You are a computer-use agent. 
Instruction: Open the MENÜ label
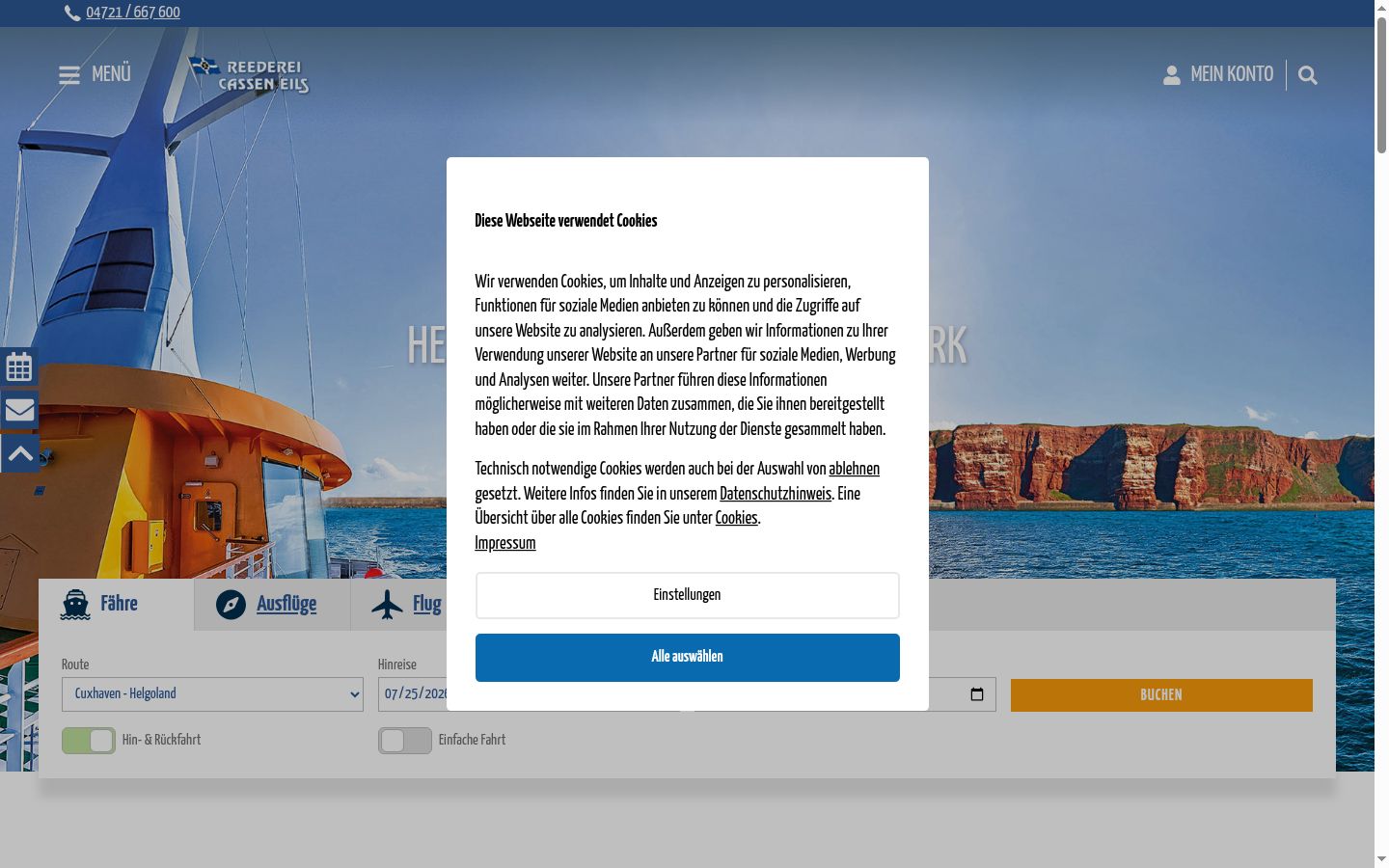pos(111,74)
